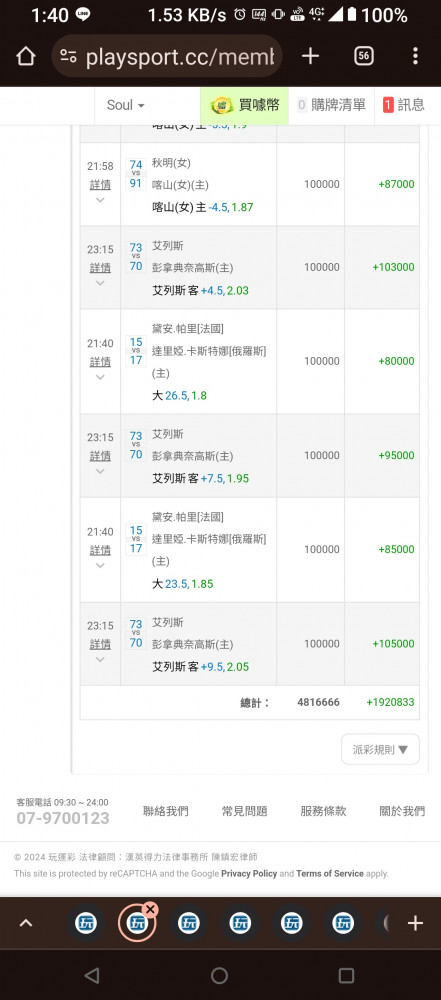Open Privacy Policy link
The image size is (441, 1000).
(x=249, y=874)
